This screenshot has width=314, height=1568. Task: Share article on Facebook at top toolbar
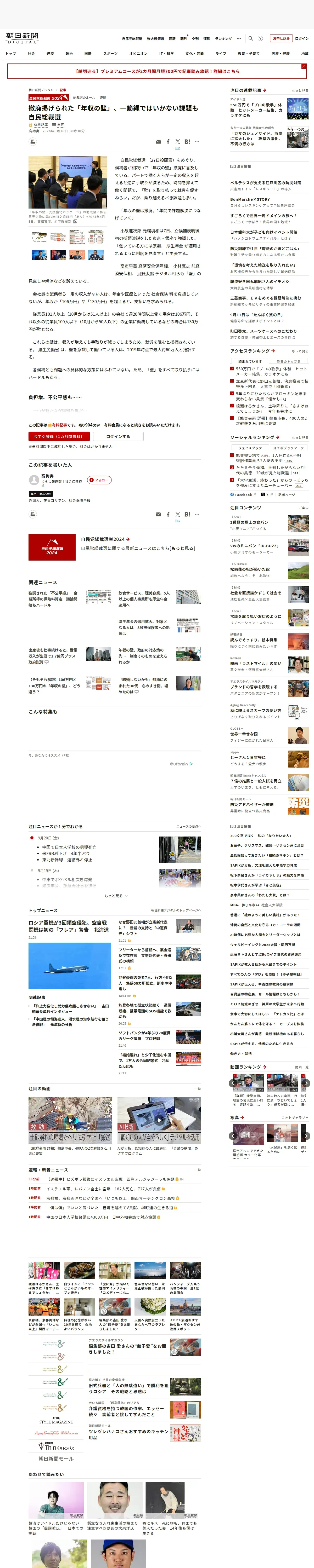tap(168, 142)
